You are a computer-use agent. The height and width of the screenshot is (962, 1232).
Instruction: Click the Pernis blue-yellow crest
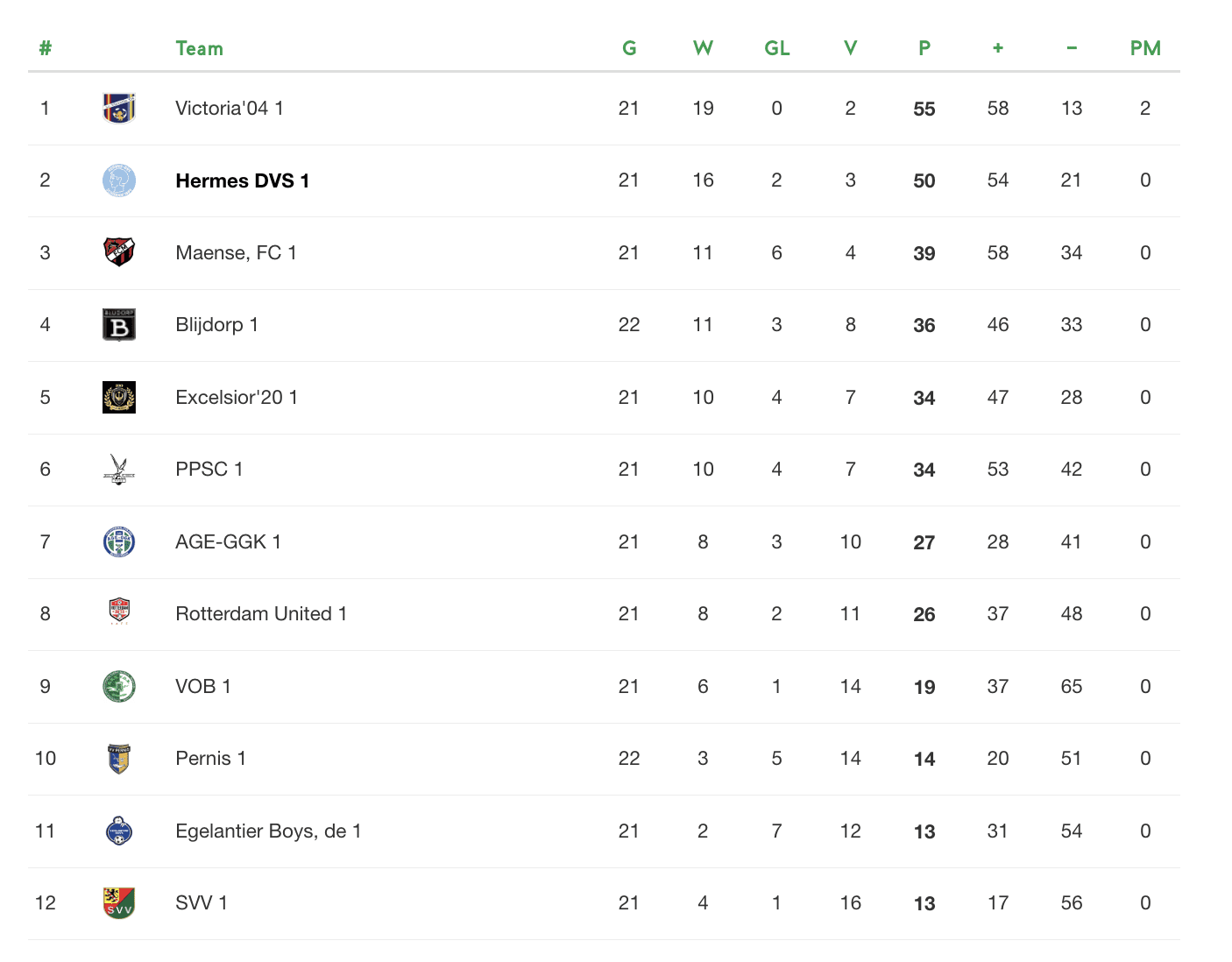119,759
